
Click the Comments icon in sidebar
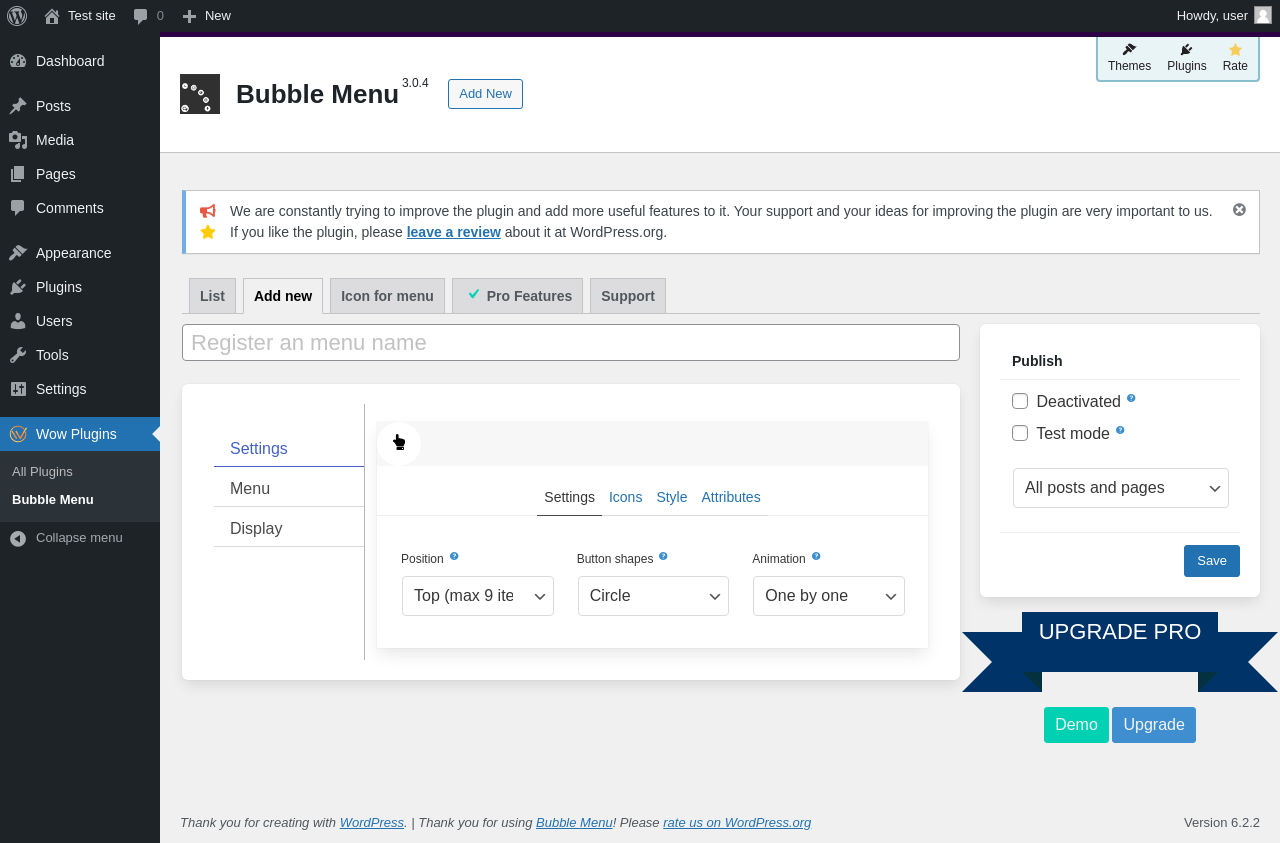pos(18,208)
